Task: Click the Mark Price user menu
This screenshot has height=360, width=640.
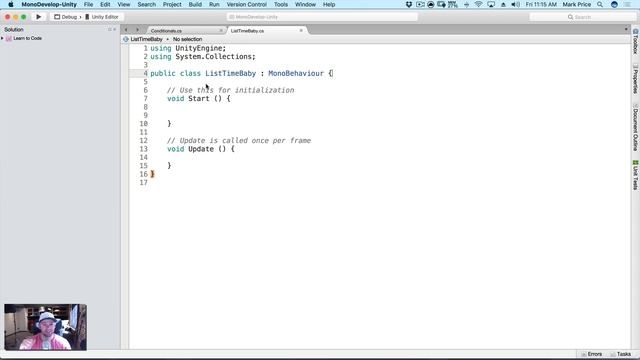Action: click(577, 4)
